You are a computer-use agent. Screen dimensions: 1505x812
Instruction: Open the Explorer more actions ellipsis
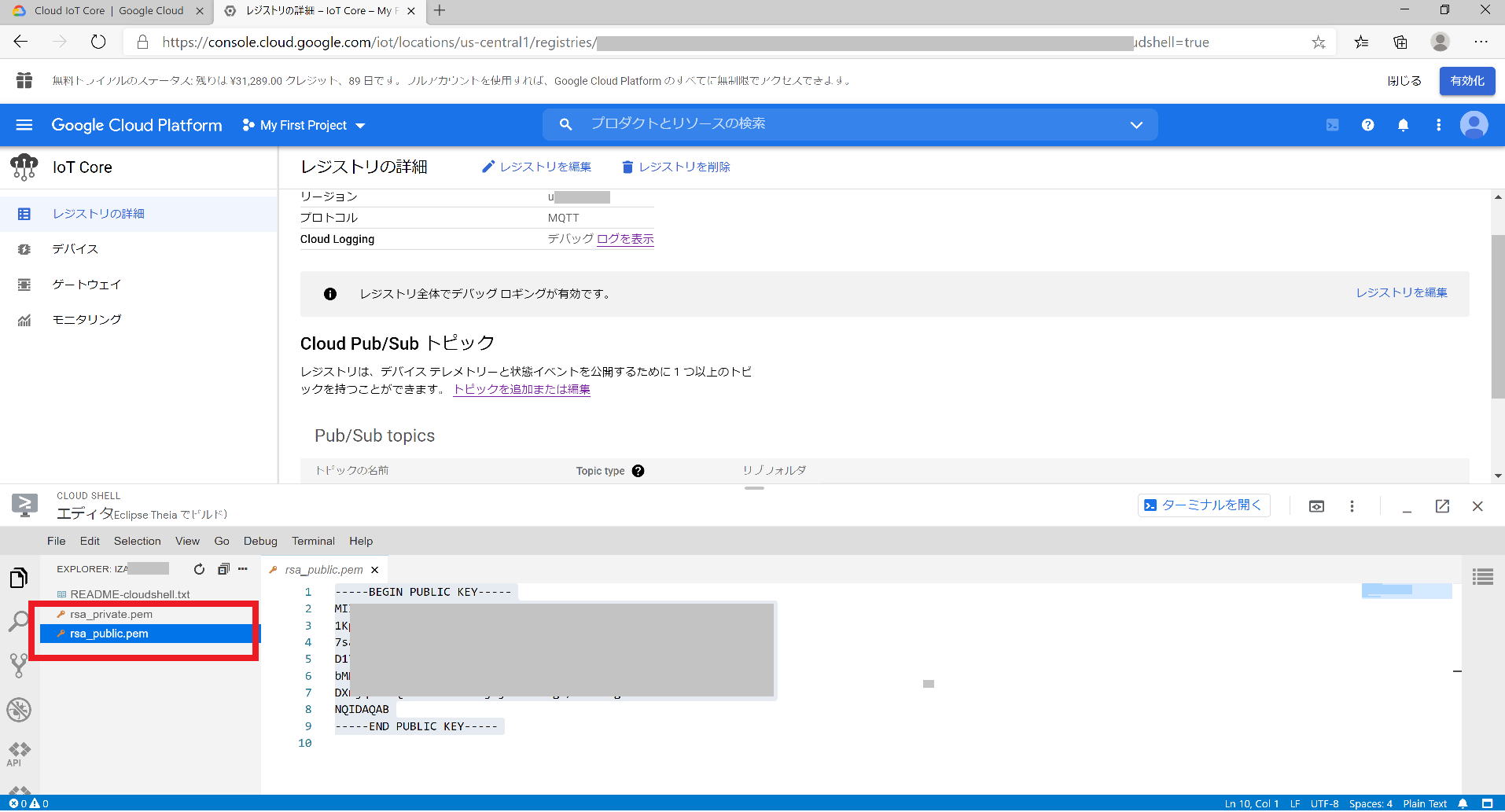tap(243, 569)
